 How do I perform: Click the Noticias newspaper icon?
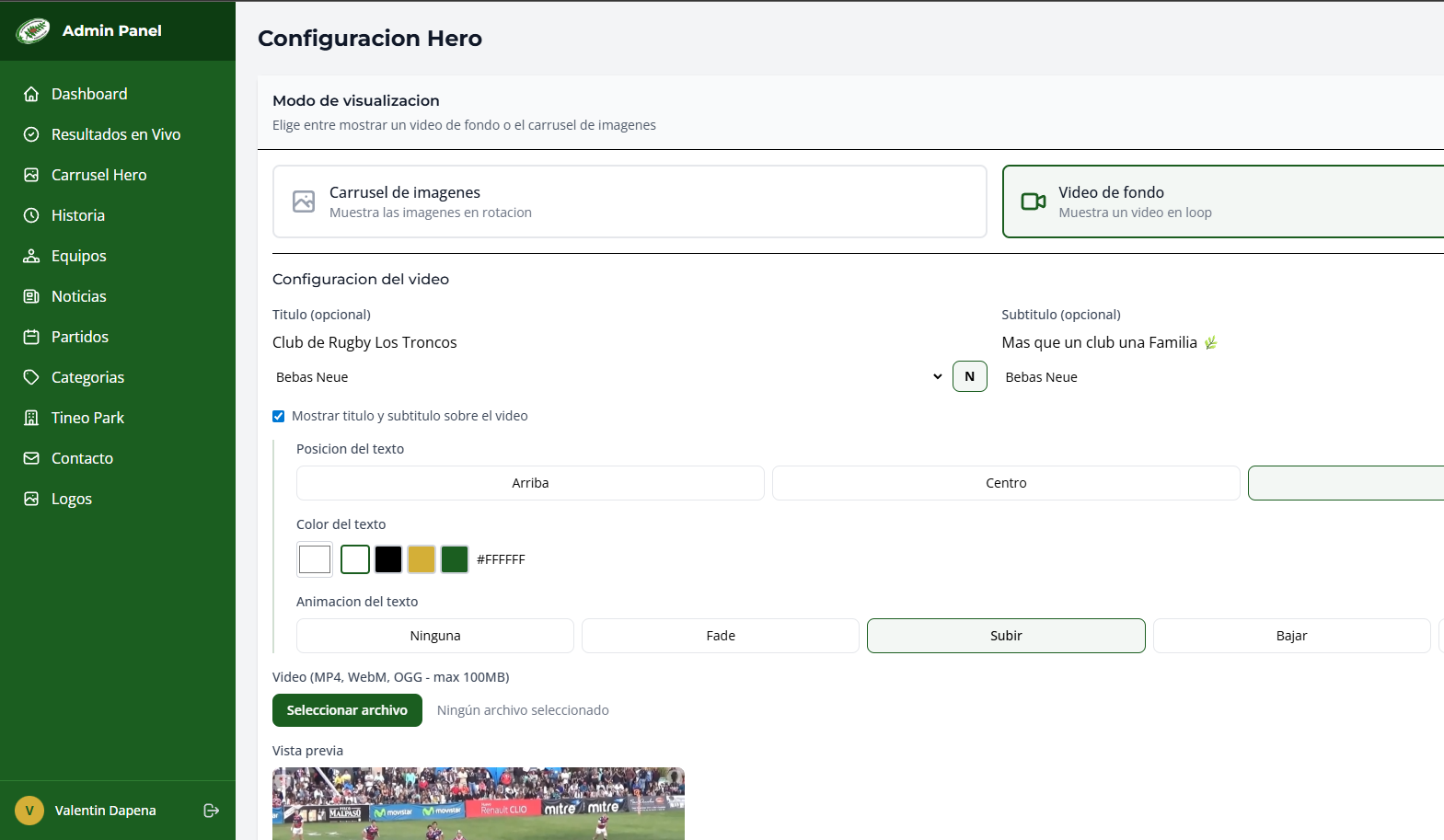coord(31,296)
